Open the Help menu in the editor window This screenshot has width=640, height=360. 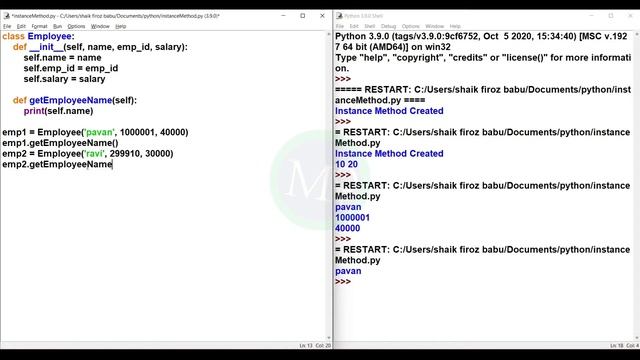120,26
